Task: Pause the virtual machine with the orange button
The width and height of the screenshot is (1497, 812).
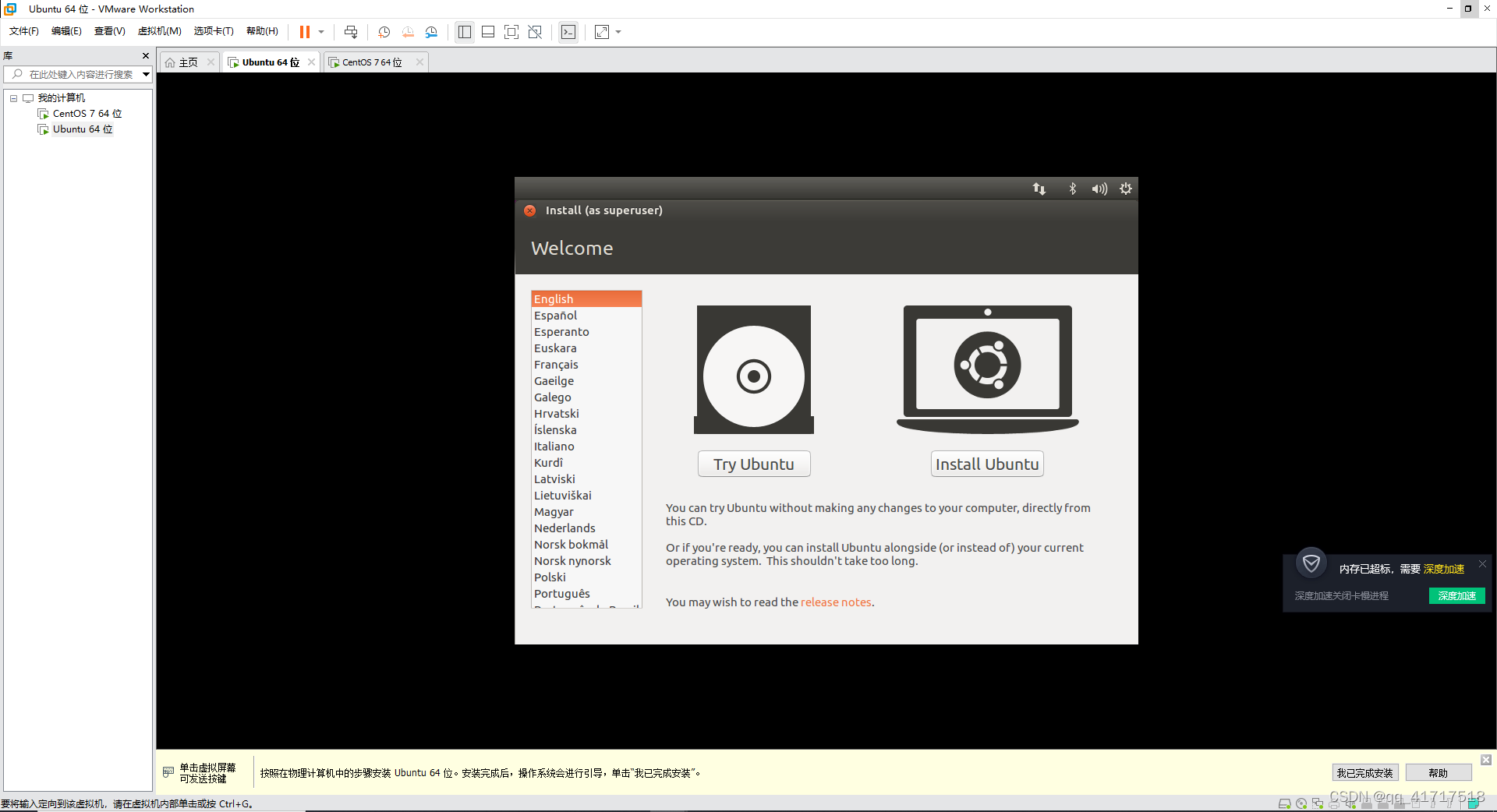Action: point(305,32)
